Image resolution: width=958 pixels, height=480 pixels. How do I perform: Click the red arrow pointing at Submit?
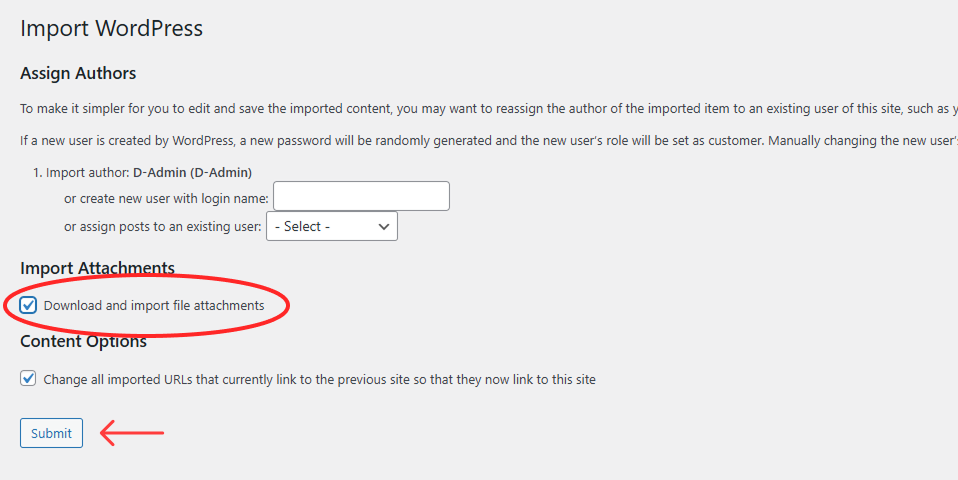pyautogui.click(x=133, y=433)
